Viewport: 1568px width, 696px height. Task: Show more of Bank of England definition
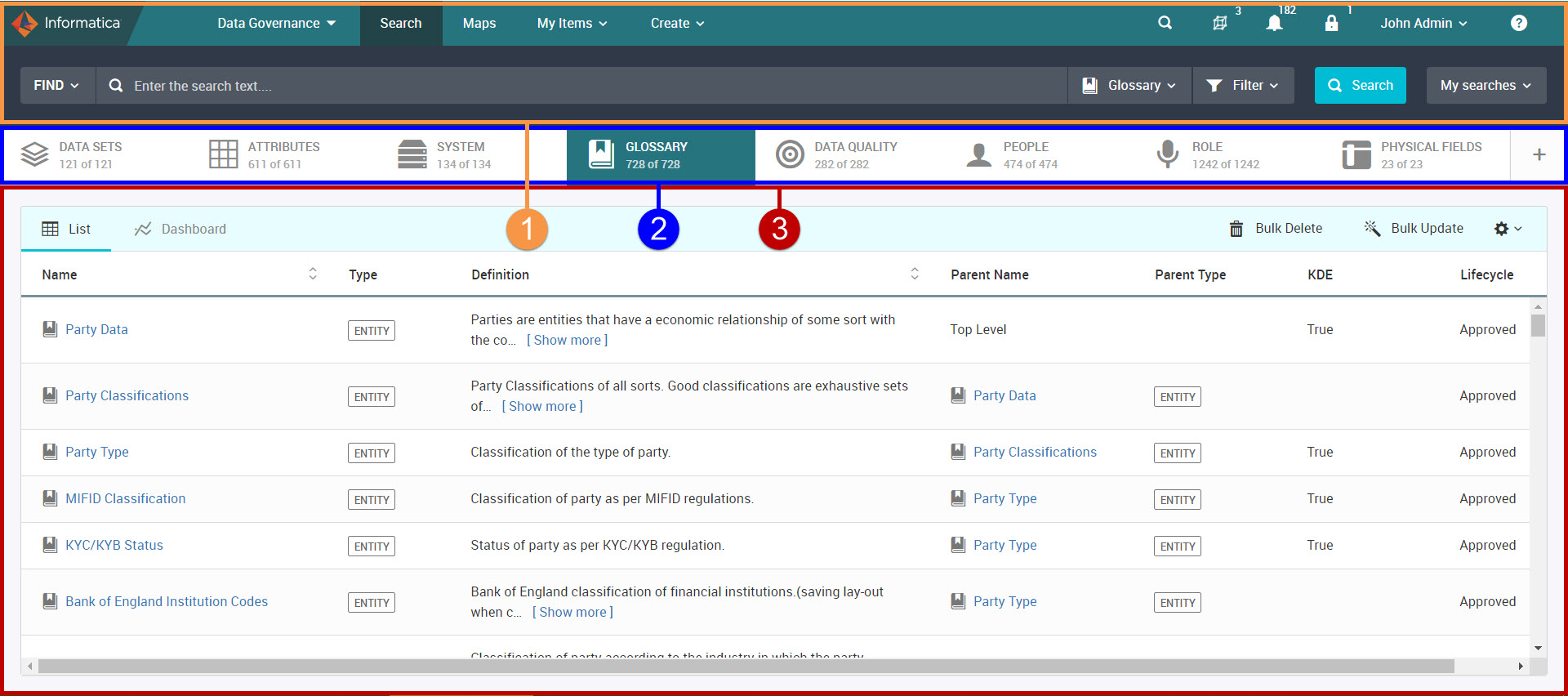tap(572, 612)
